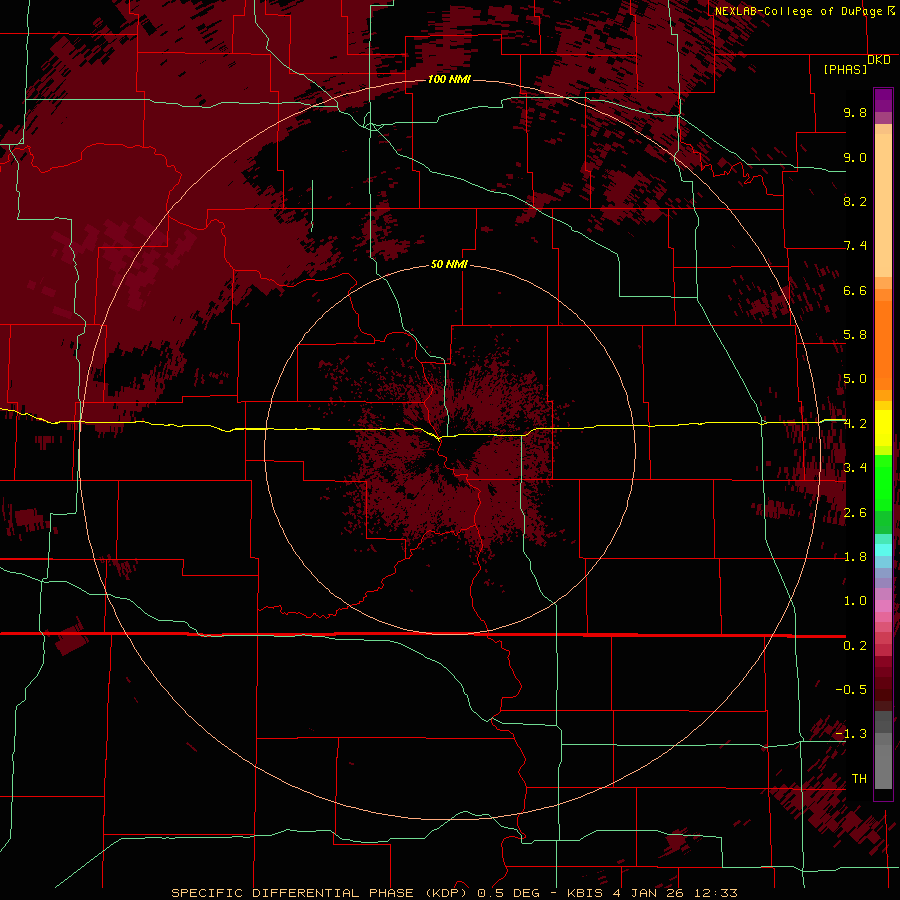Click the bright green color bar segment
This screenshot has width=900, height=900.
(883, 481)
